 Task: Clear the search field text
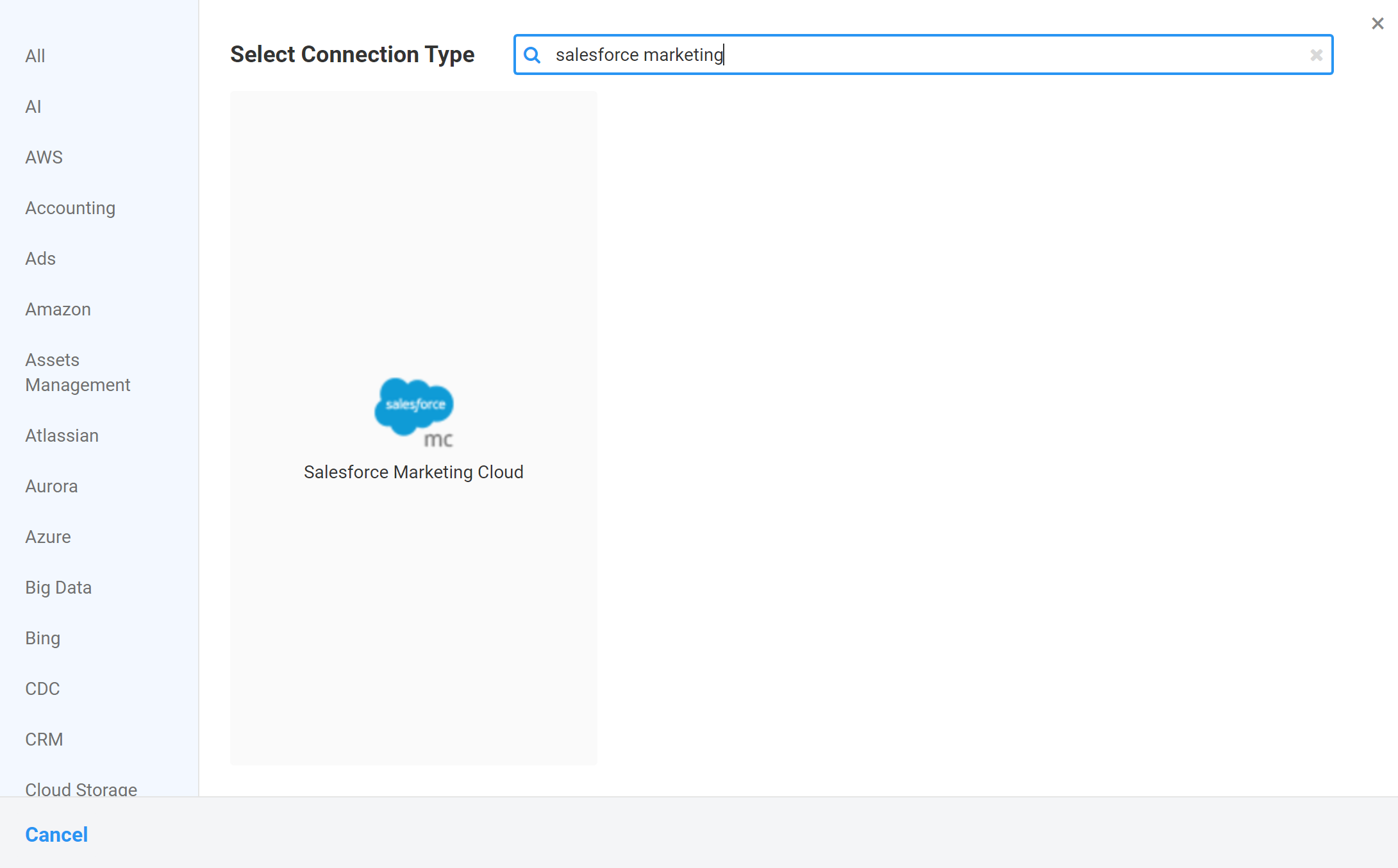[1316, 55]
